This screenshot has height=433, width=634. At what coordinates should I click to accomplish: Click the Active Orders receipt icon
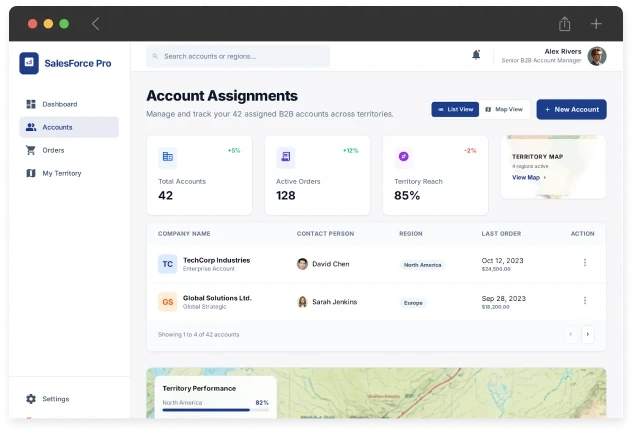pyautogui.click(x=285, y=157)
